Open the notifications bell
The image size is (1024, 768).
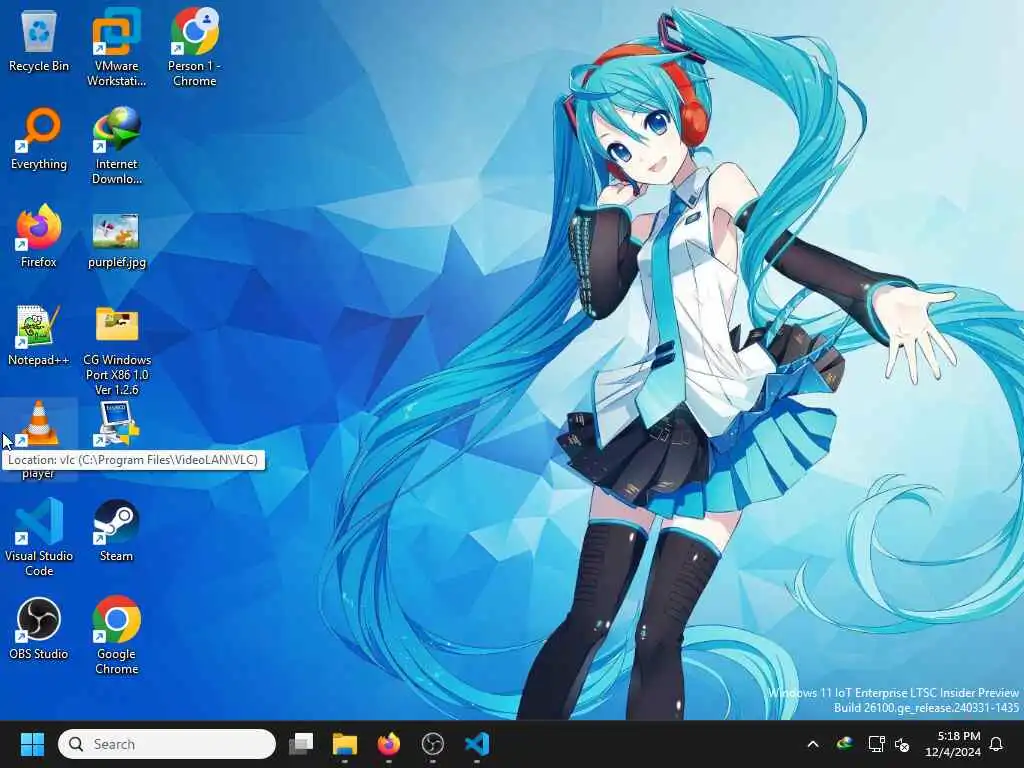pyautogui.click(x=997, y=744)
